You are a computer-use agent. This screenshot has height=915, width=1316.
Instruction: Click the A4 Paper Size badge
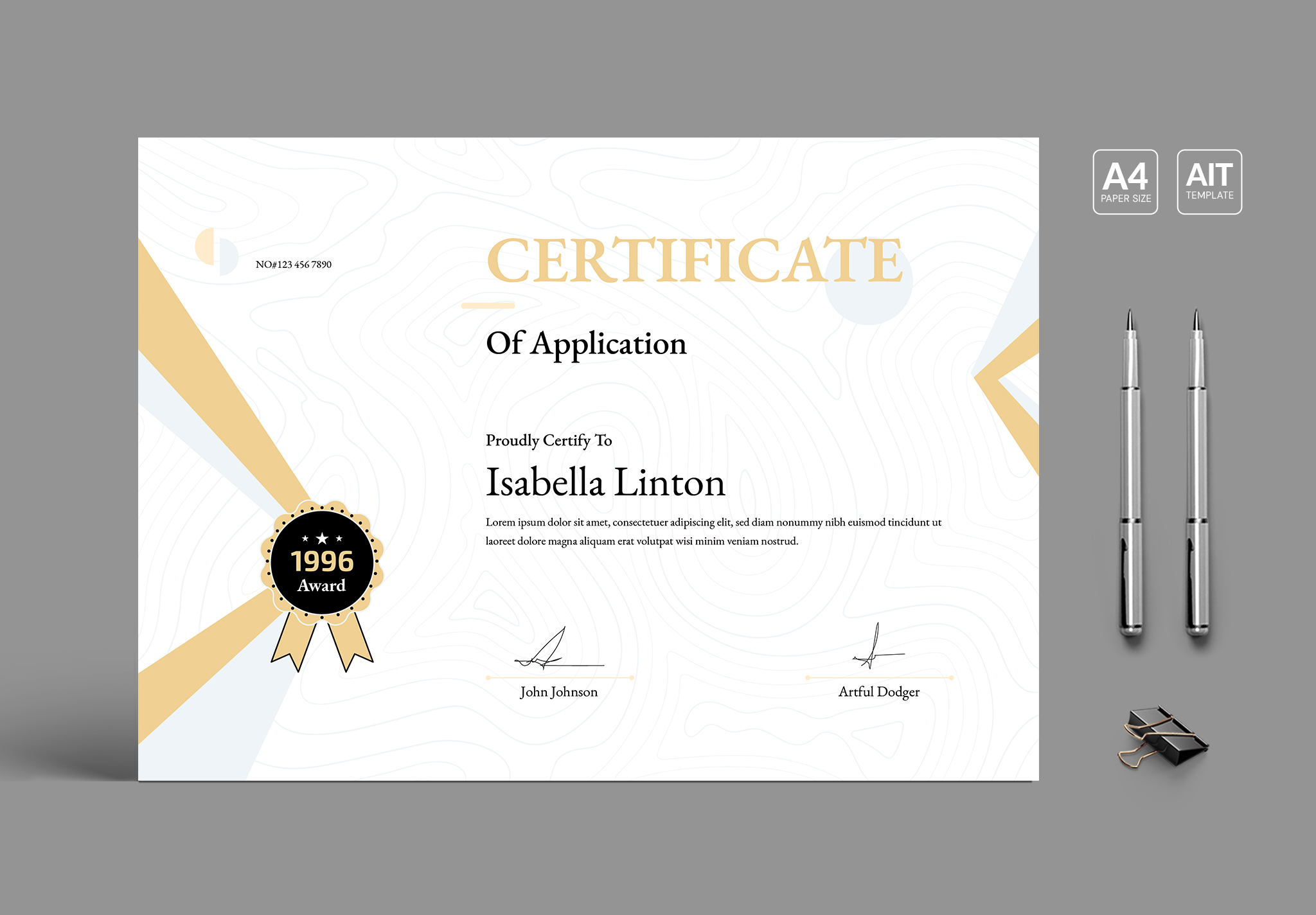[1125, 182]
